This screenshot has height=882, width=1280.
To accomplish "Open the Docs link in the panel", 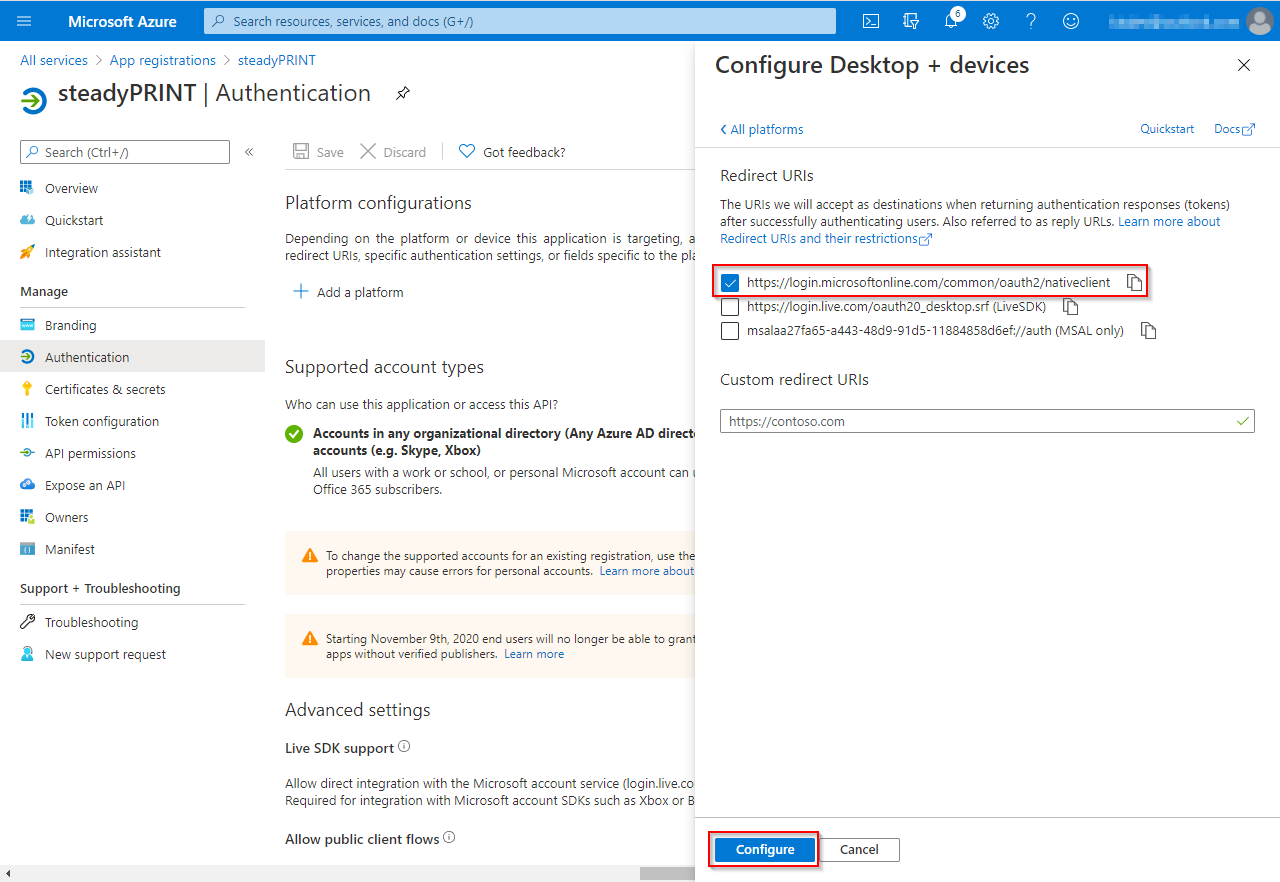I will tap(1234, 129).
